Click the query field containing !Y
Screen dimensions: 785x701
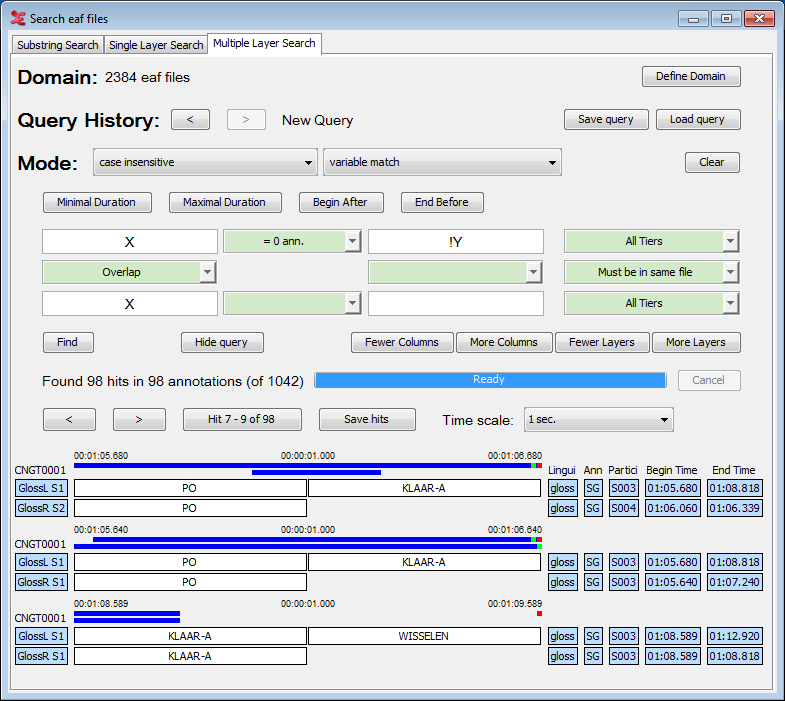coord(456,241)
